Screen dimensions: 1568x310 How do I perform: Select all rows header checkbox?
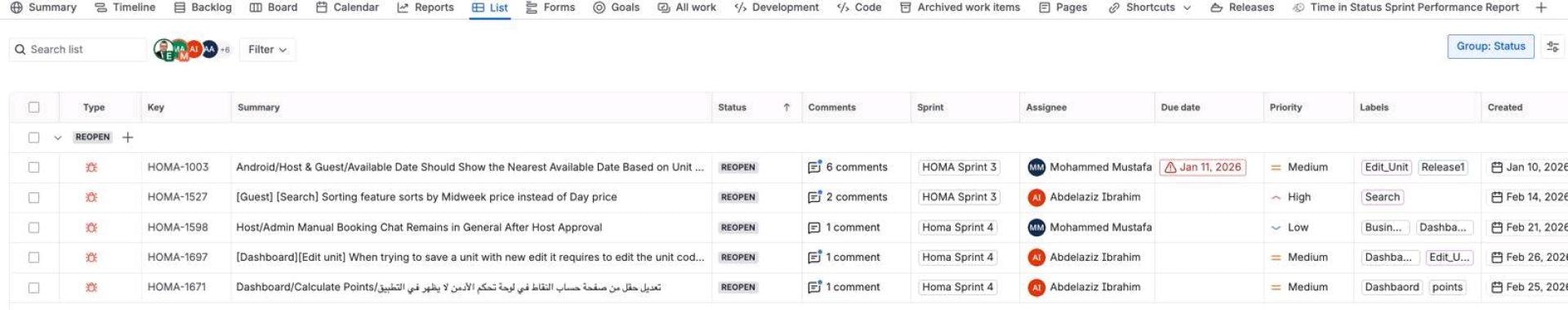33,107
